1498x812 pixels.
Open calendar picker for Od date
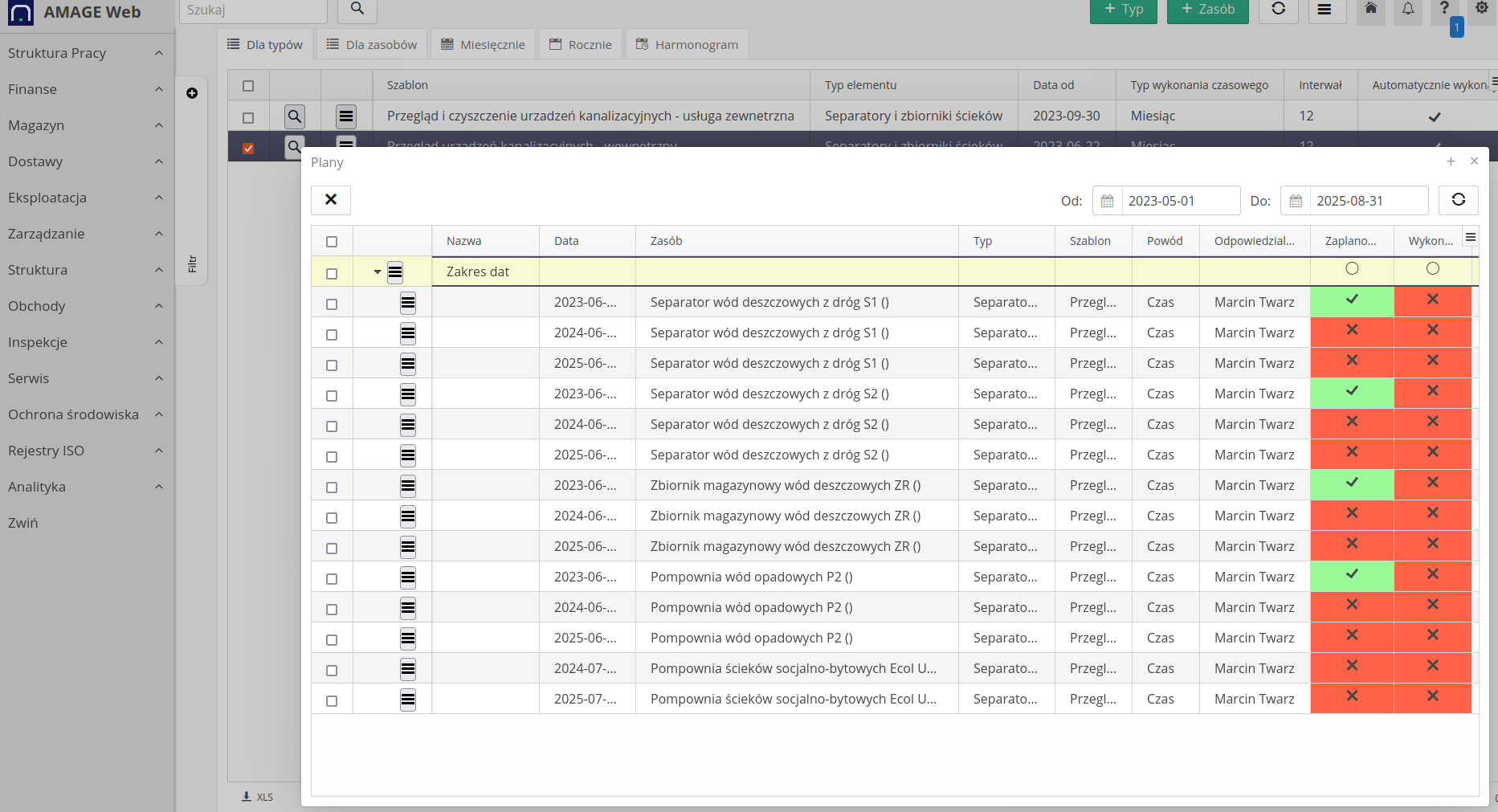coord(1107,201)
